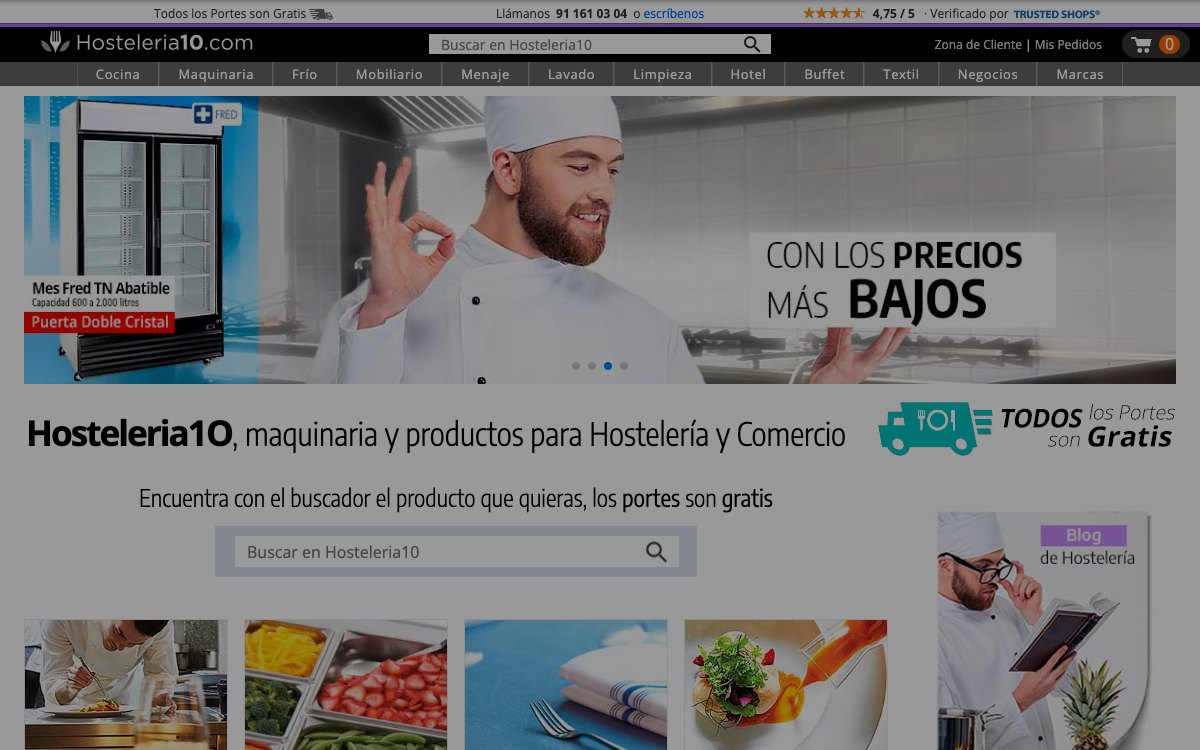The height and width of the screenshot is (750, 1200).
Task: Select the second carousel slide dot
Action: pyautogui.click(x=592, y=366)
